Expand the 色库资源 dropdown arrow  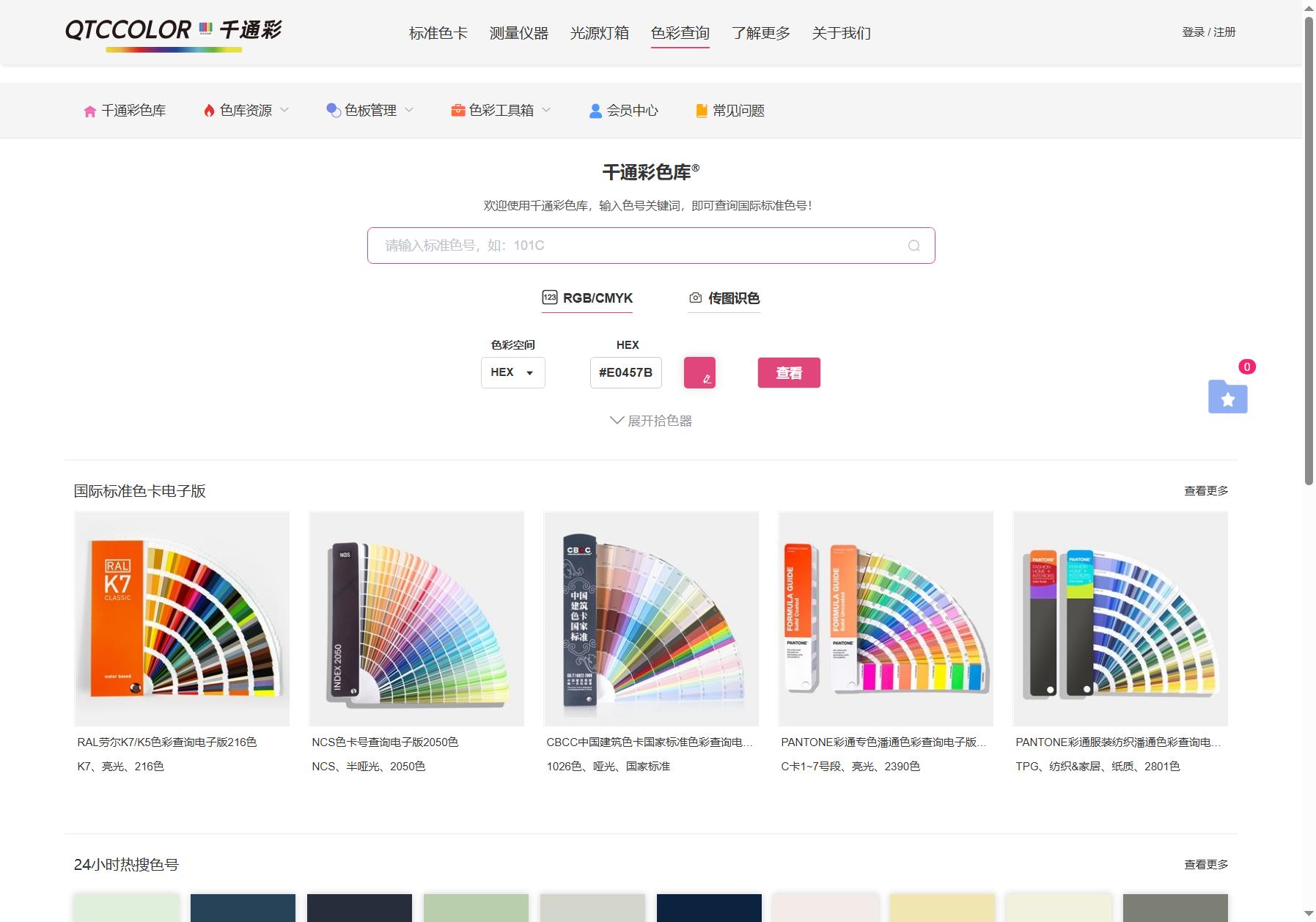tap(284, 110)
